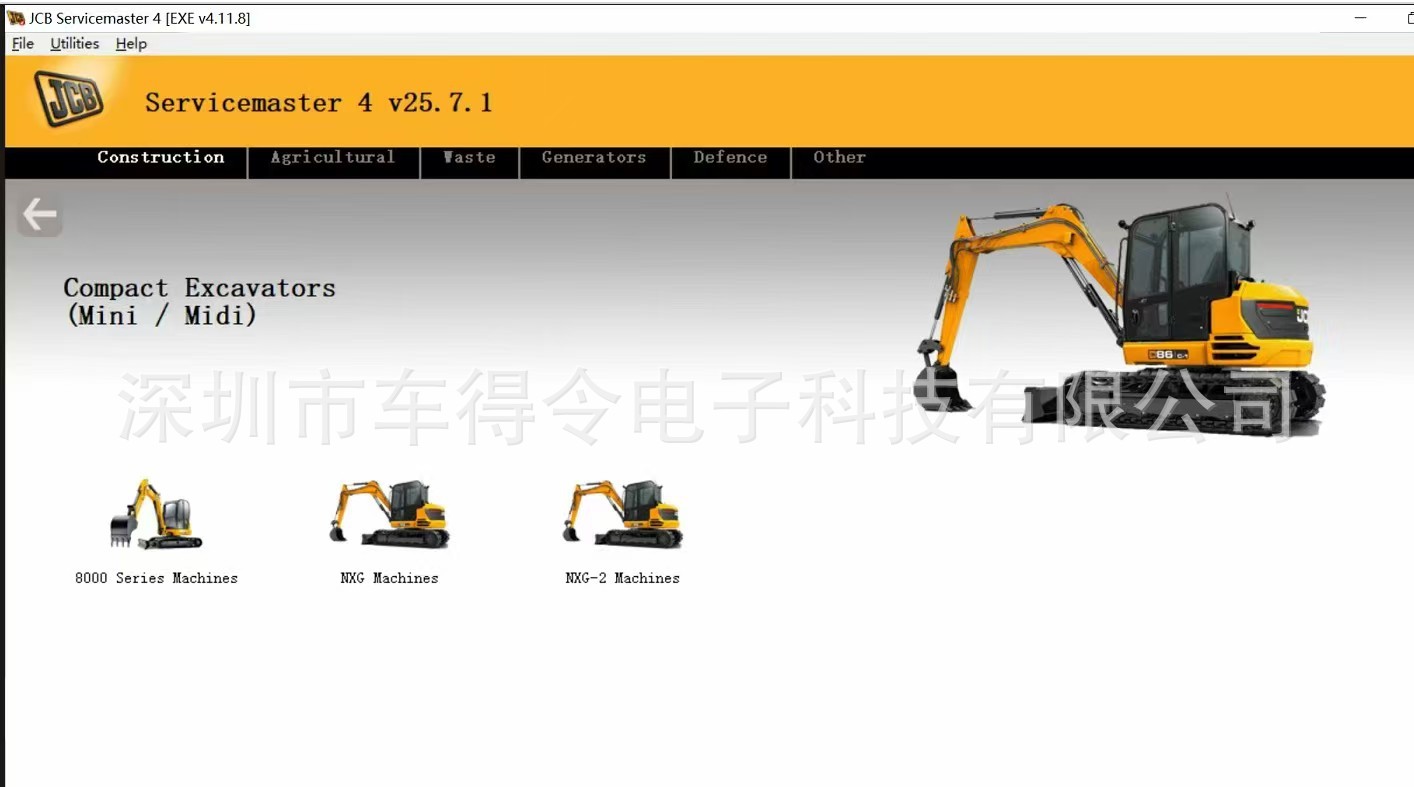Open the Utilities menu
The image size is (1414, 787).
(x=75, y=44)
